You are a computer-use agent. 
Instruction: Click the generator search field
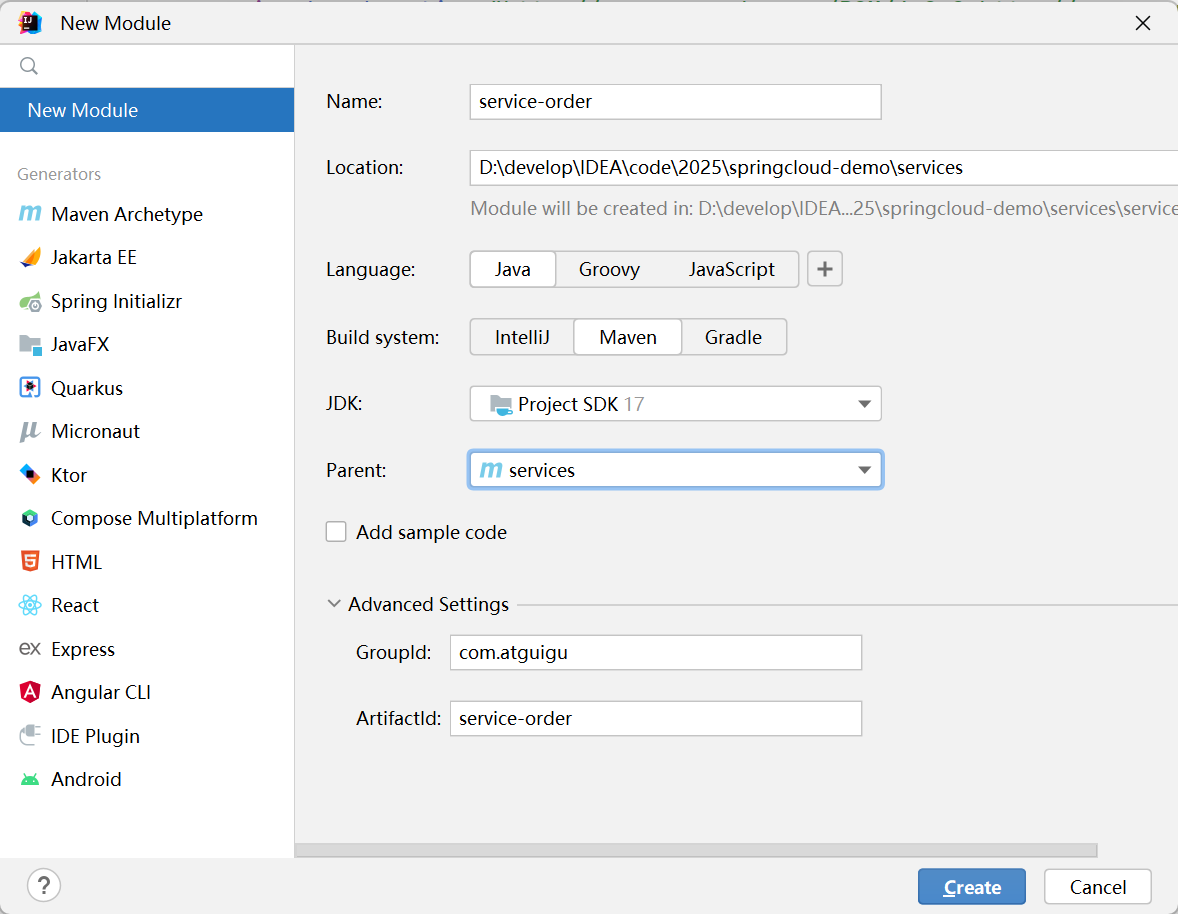tap(147, 66)
